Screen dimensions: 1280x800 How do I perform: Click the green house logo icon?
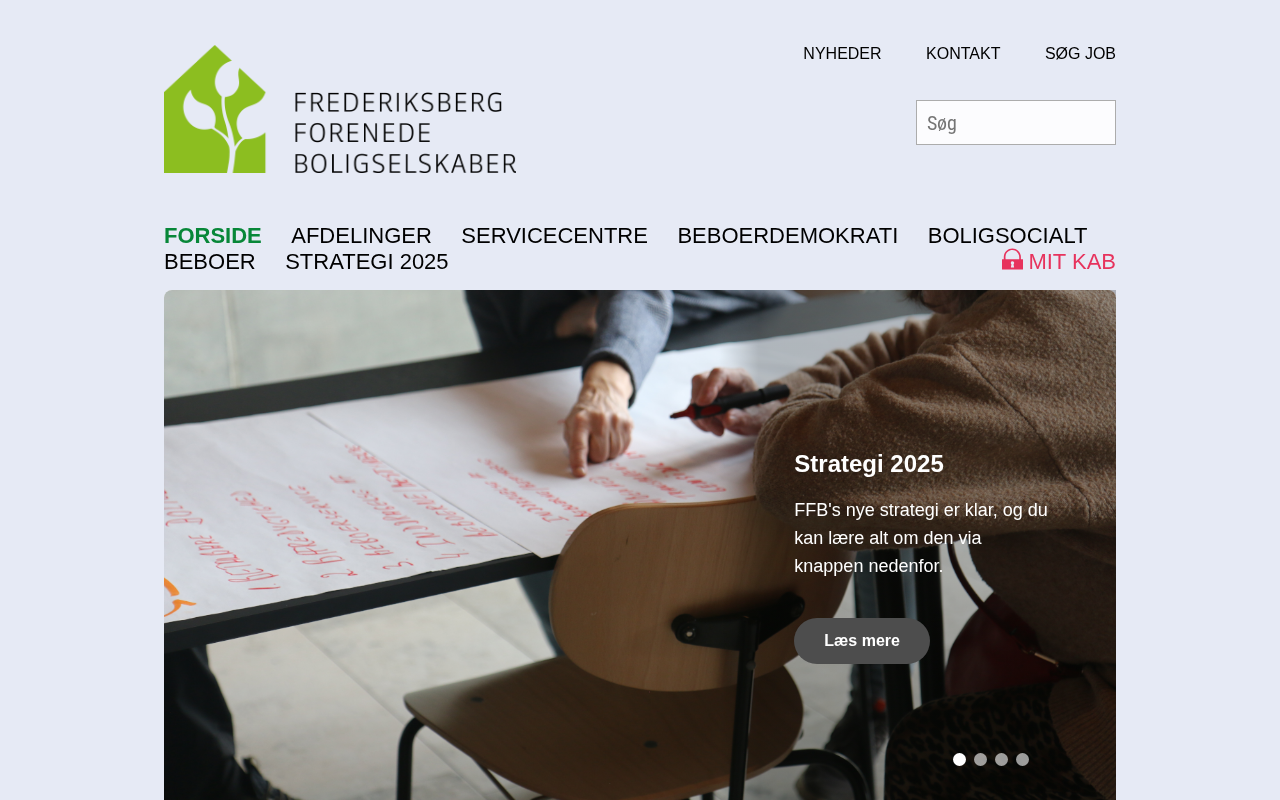215,109
